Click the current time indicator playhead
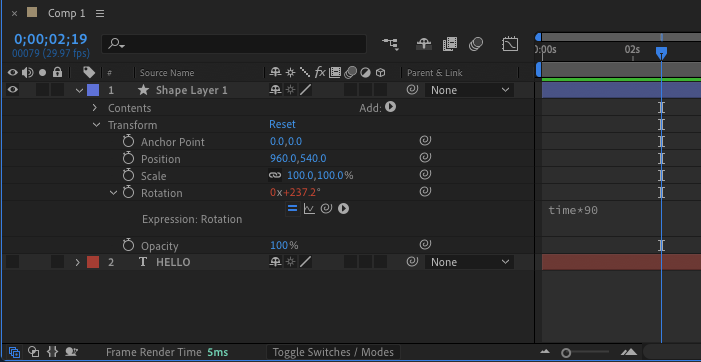 (661, 54)
